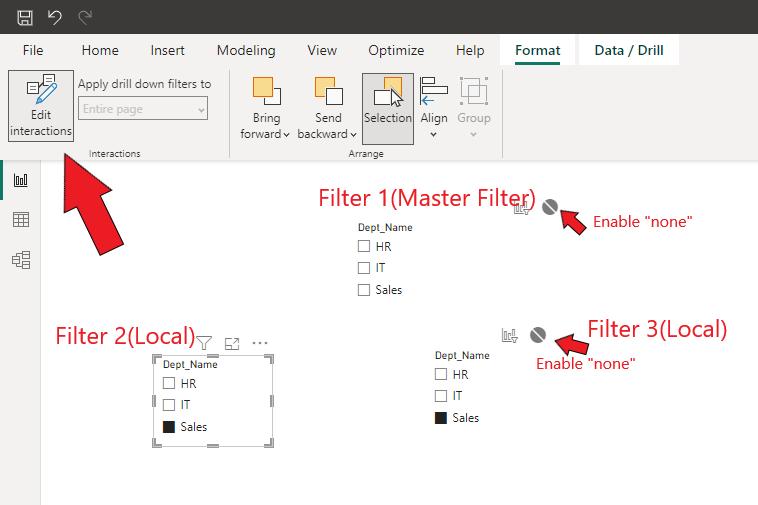This screenshot has height=505, width=758.
Task: Switch to the View ribbon tab
Action: [x=322, y=50]
